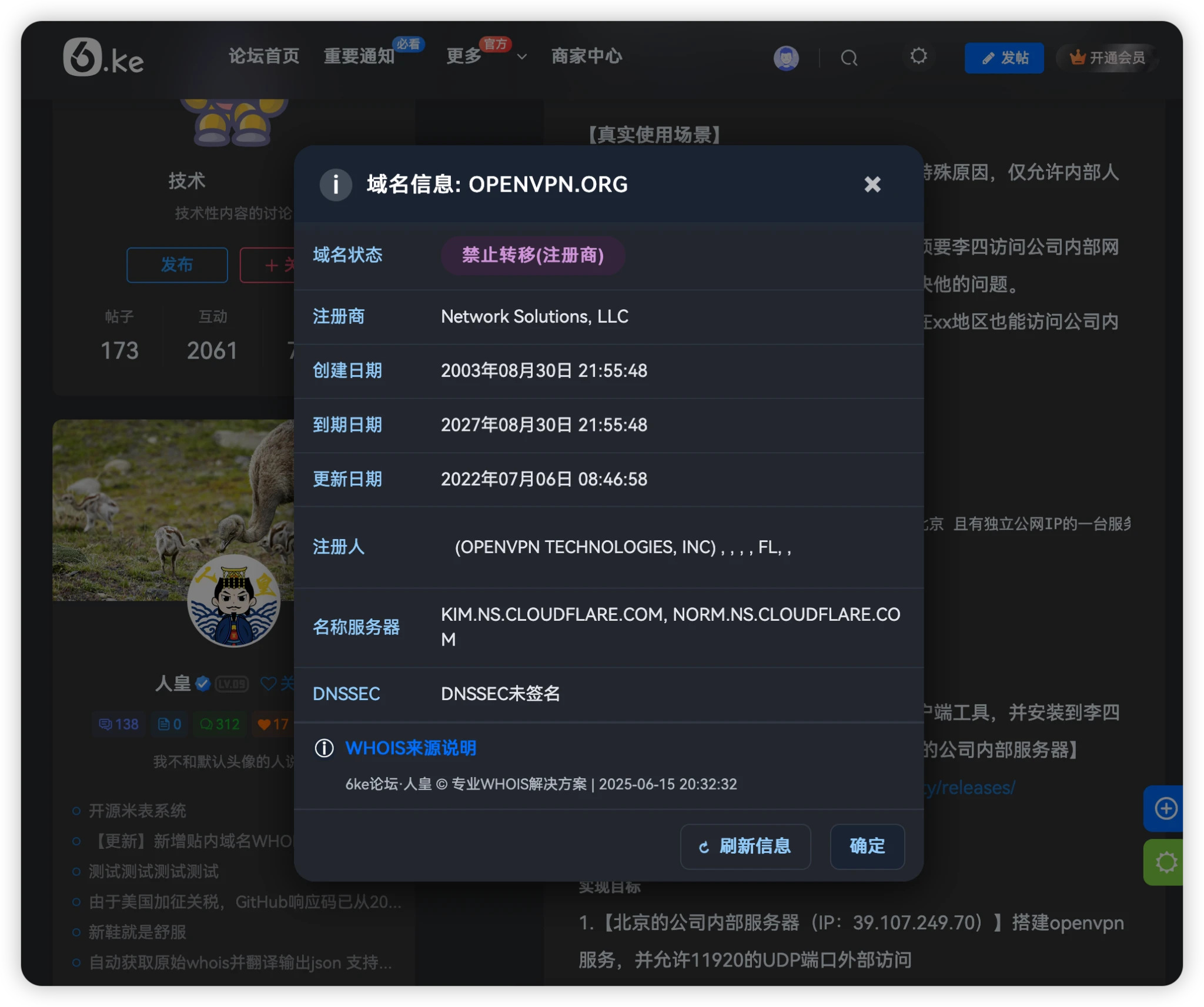Click the WHOIS source info circle icon
Image resolution: width=1204 pixels, height=1007 pixels.
click(x=324, y=748)
